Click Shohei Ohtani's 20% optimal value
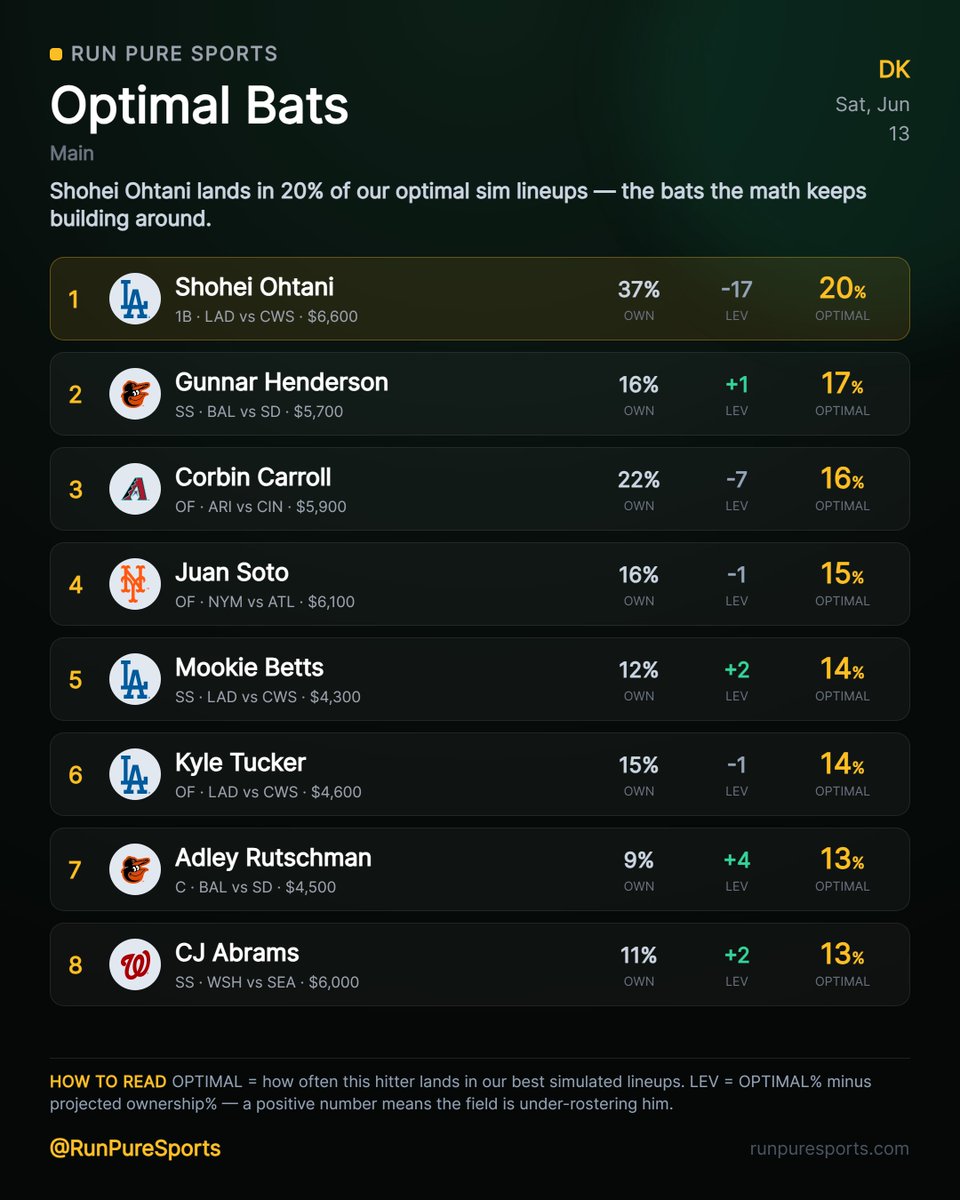 [x=842, y=288]
